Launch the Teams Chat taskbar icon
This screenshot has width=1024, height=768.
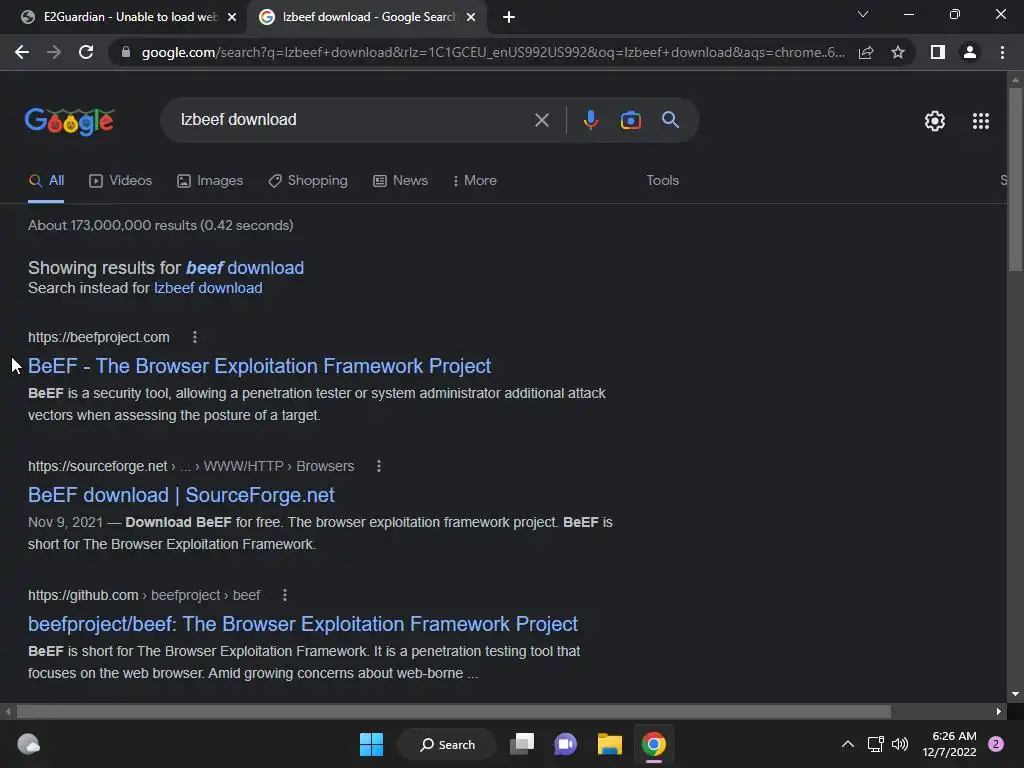tap(566, 744)
